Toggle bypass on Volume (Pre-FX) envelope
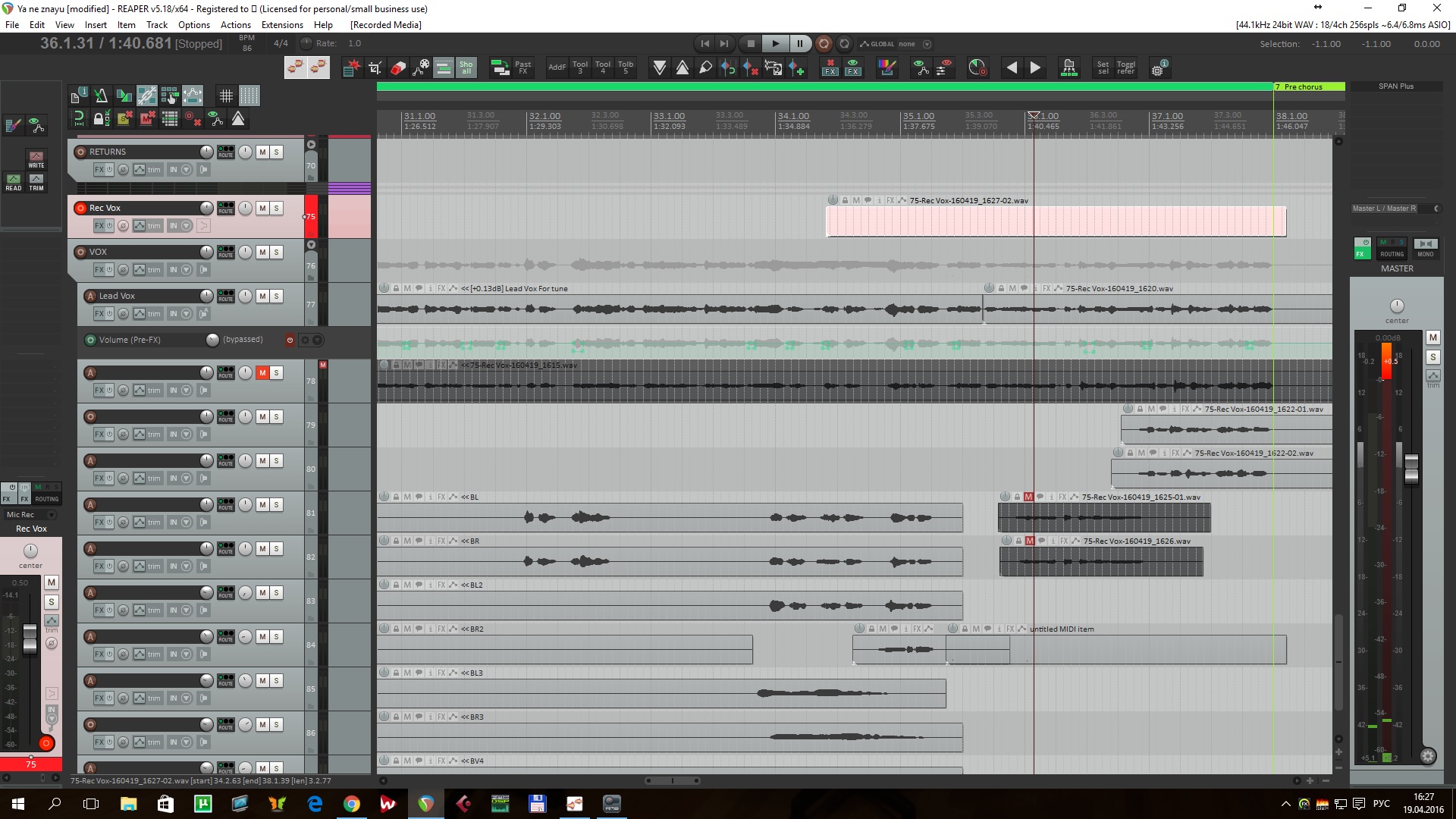The height and width of the screenshot is (819, 1456). pyautogui.click(x=290, y=340)
